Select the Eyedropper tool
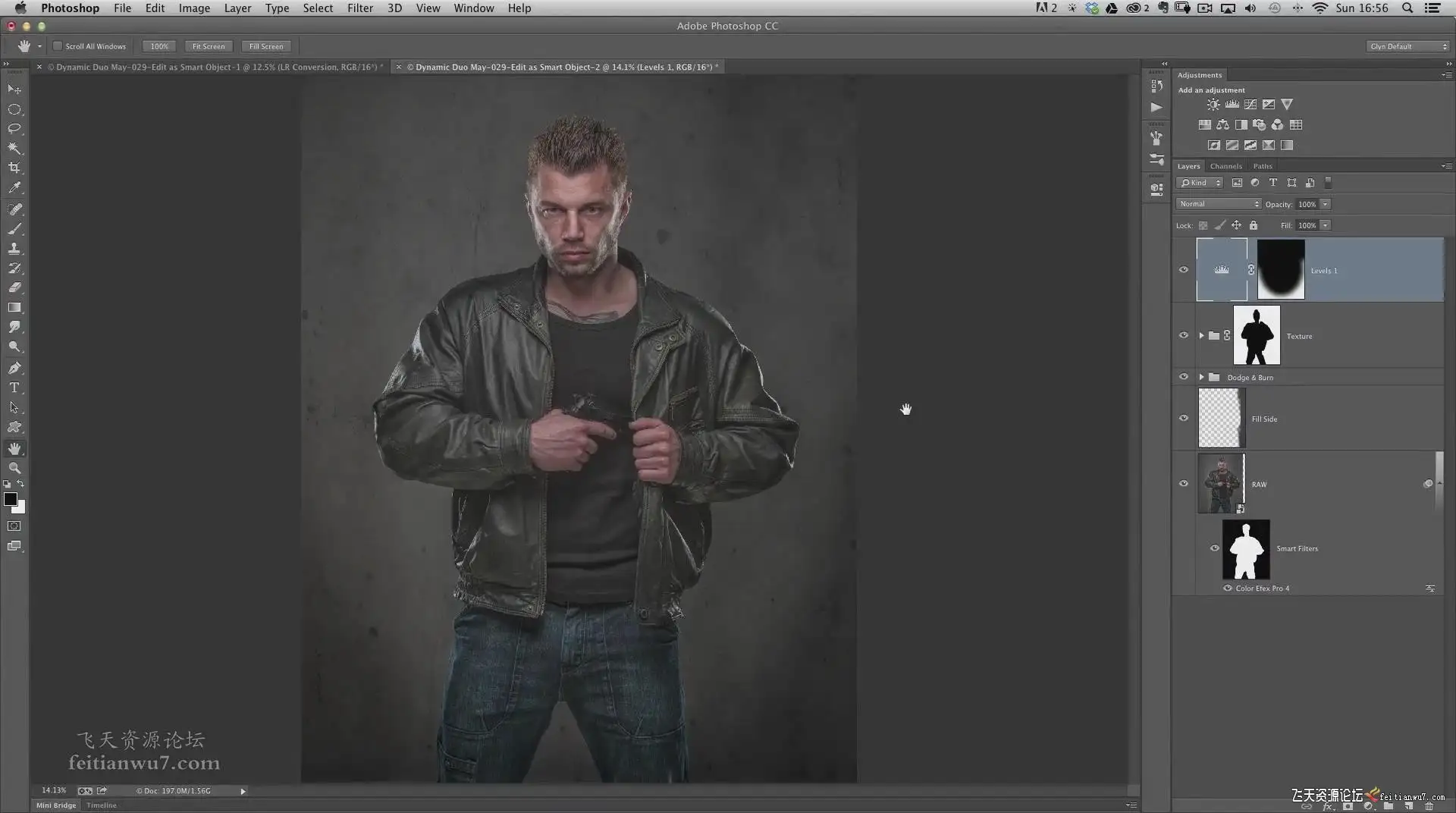This screenshot has height=813, width=1456. 14,188
